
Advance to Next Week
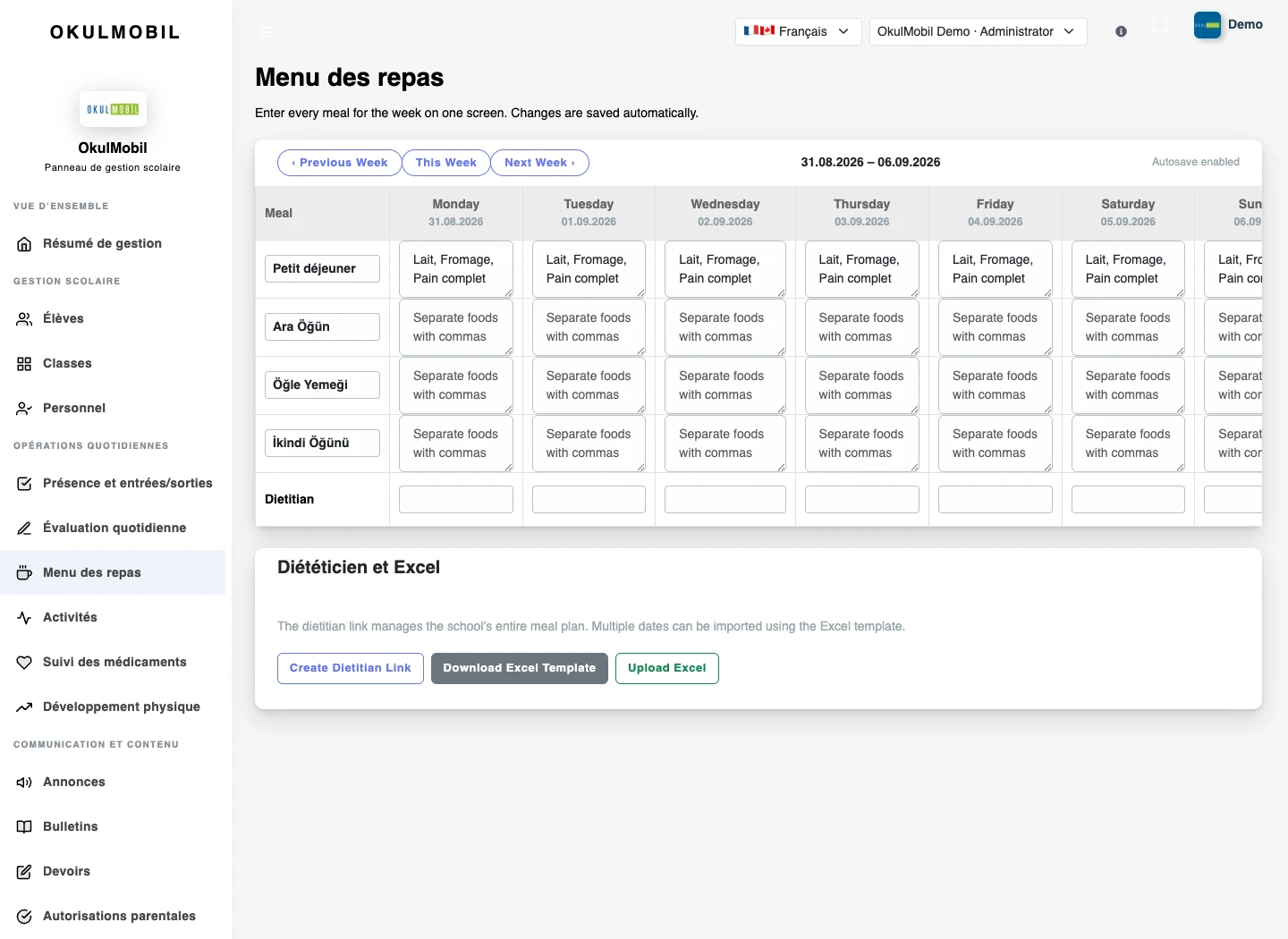click(539, 163)
